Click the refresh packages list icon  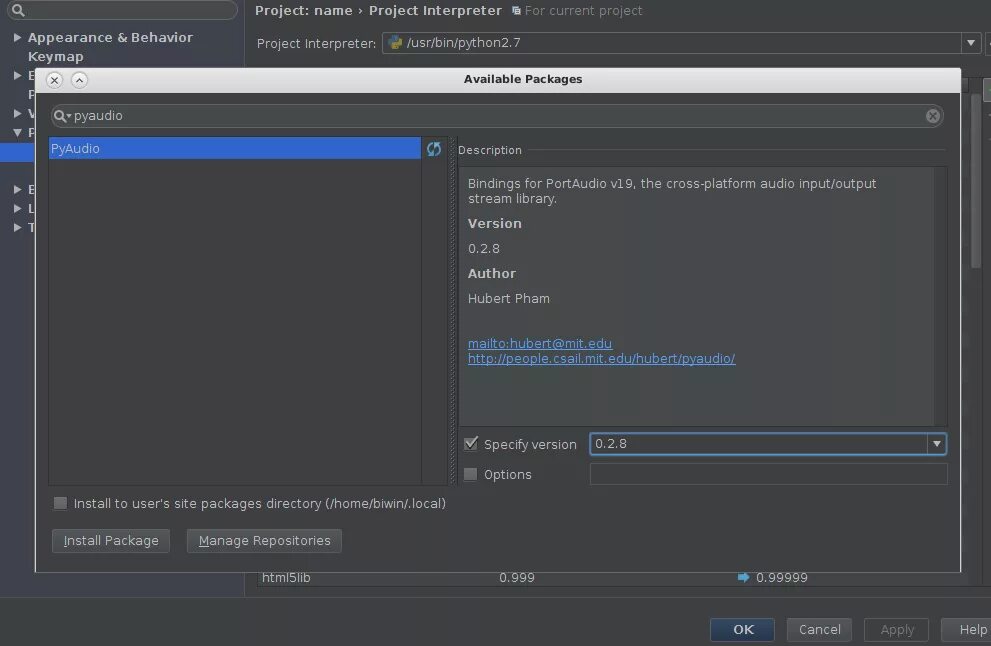434,149
